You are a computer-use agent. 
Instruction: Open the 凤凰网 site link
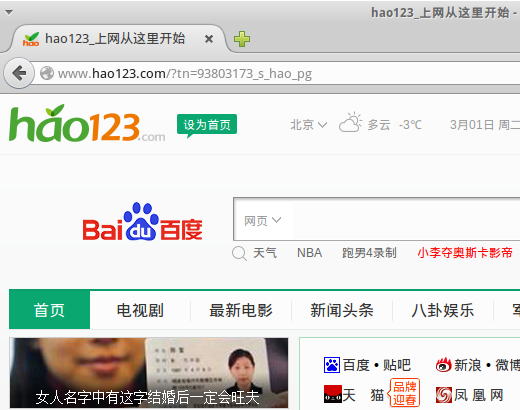[x=479, y=395]
